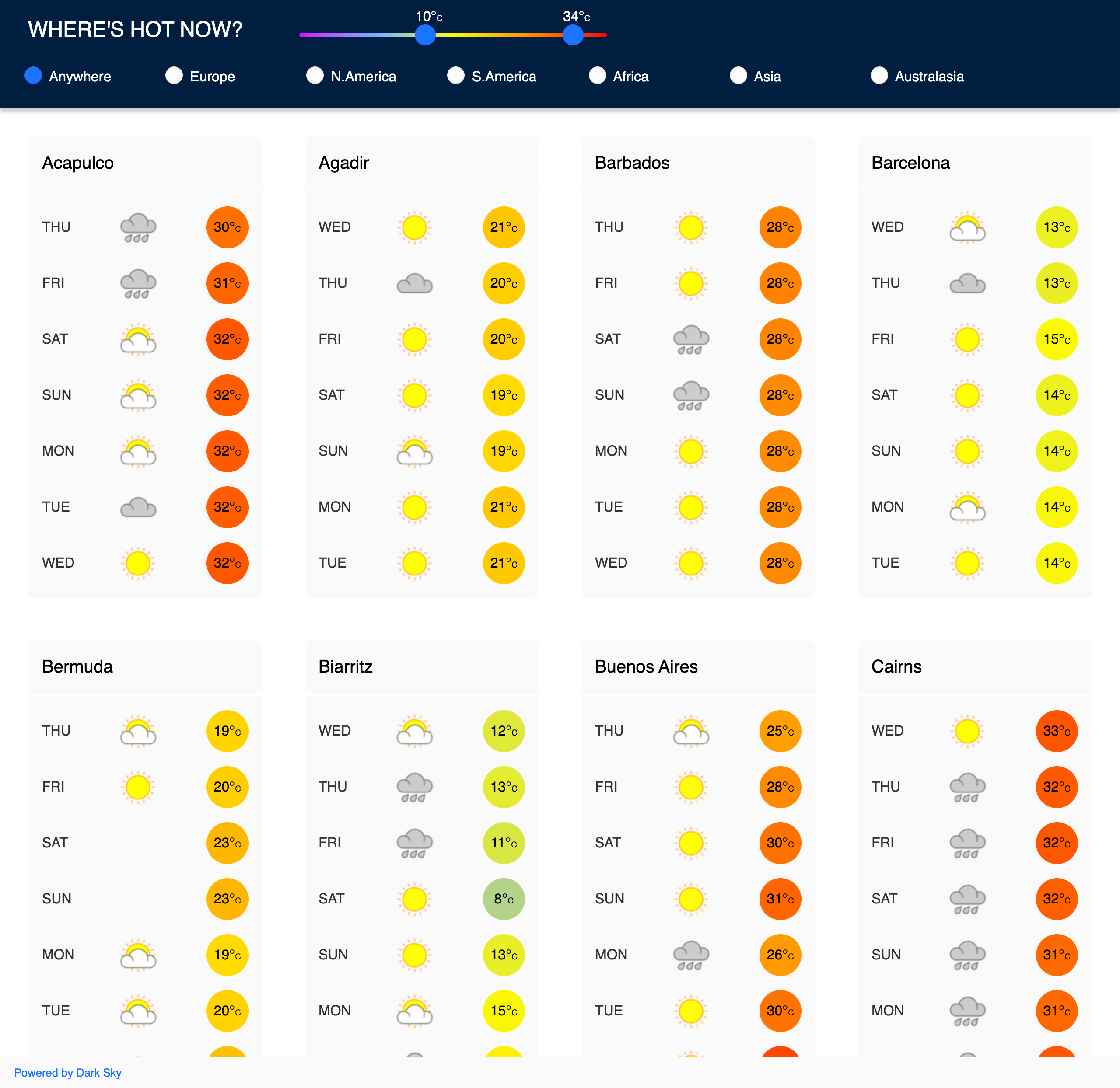1120x1088 pixels.
Task: Click the Barbados THU sunny icon
Action: tap(691, 227)
